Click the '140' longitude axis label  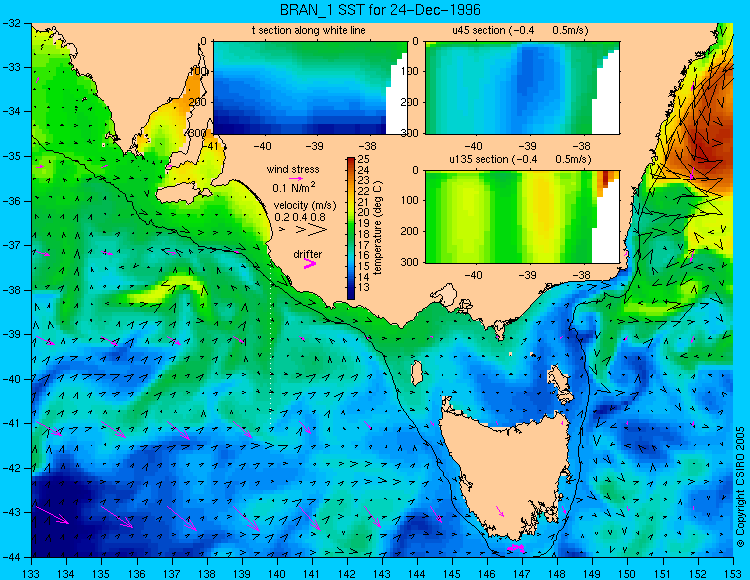[x=276, y=573]
